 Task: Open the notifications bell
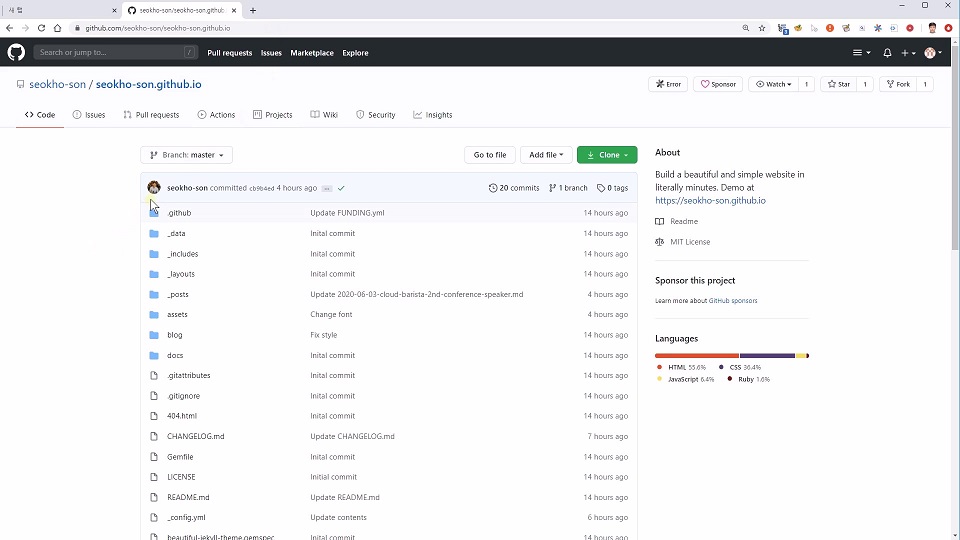coord(887,53)
